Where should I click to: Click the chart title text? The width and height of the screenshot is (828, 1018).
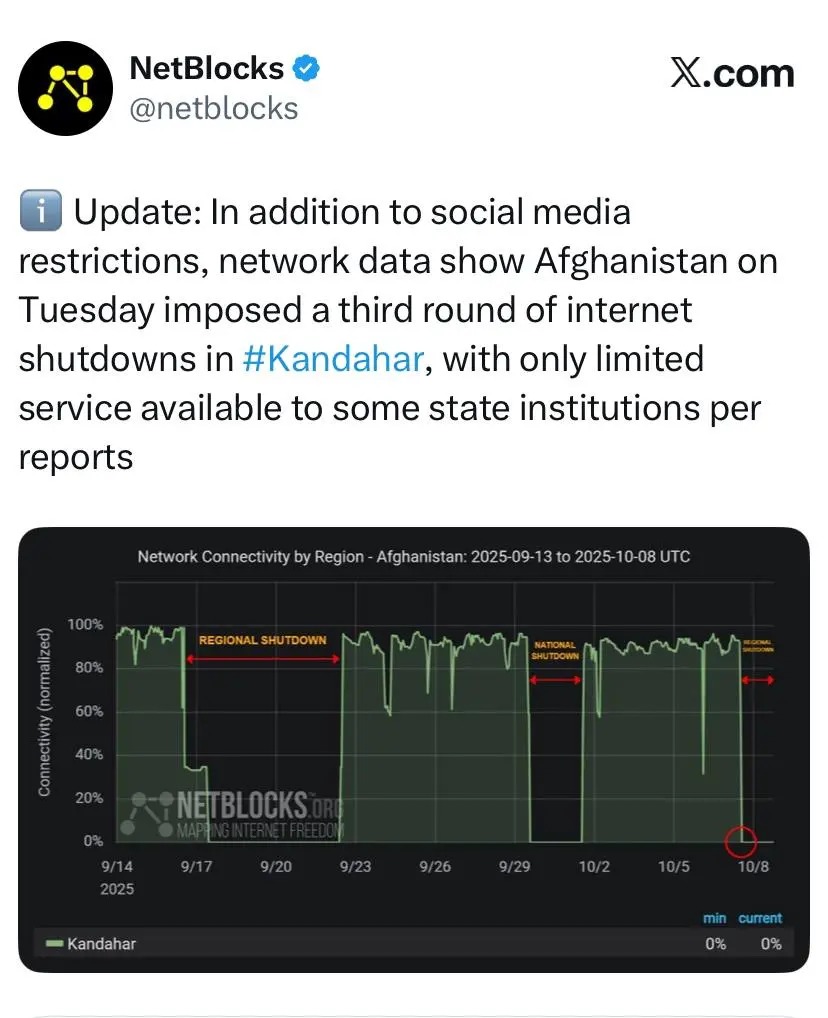point(413,556)
